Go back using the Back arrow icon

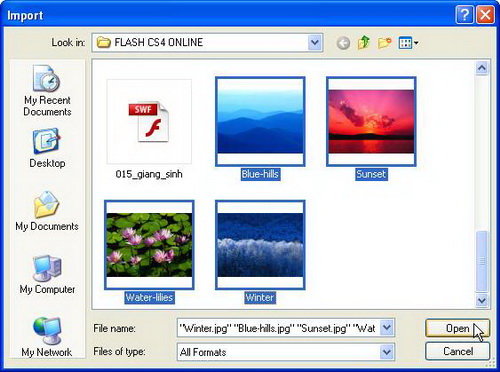[343, 43]
